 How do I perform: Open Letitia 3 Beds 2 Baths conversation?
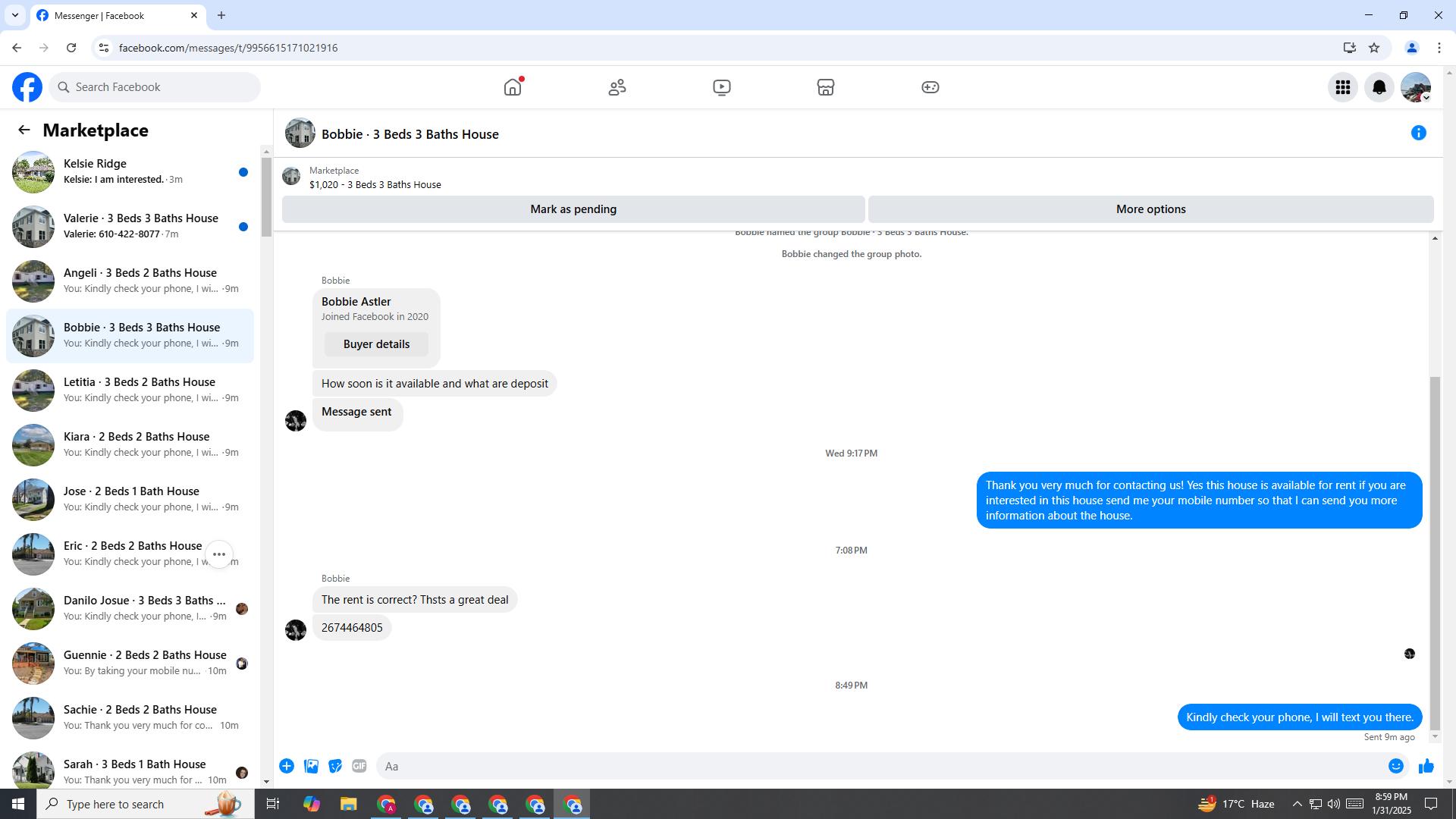[x=130, y=391]
